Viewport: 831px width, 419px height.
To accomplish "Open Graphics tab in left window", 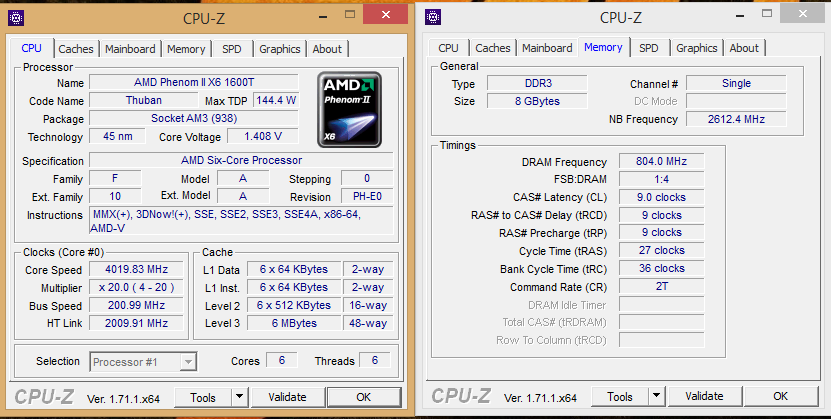I will (280, 49).
